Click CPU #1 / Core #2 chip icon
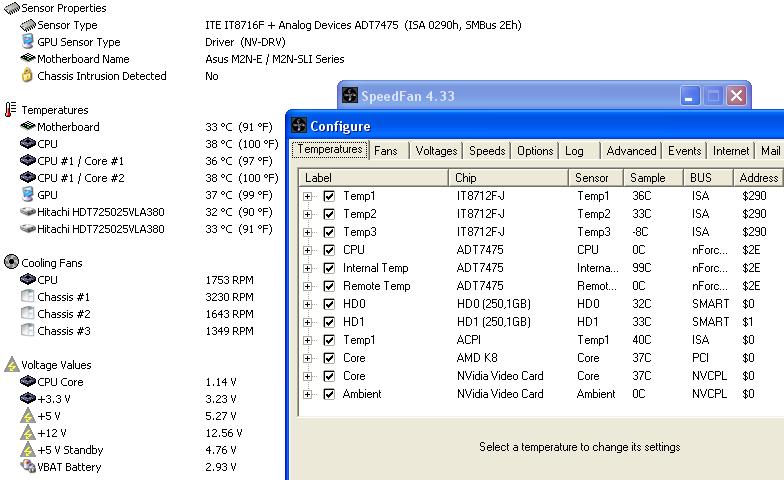 (x=28, y=178)
